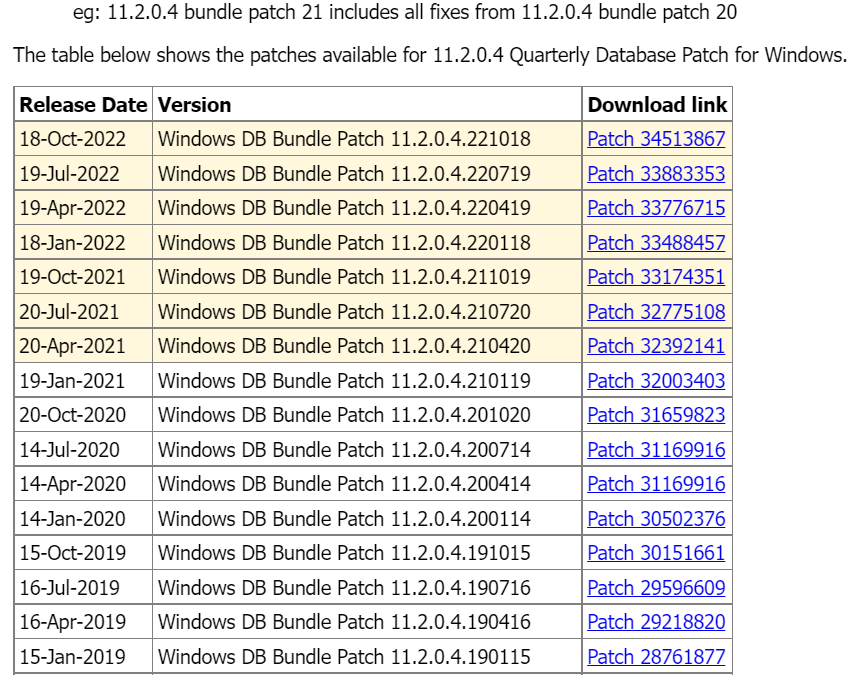The height and width of the screenshot is (675, 868).
Task: Select version text 11.2.0.4.190716
Action: 461,588
